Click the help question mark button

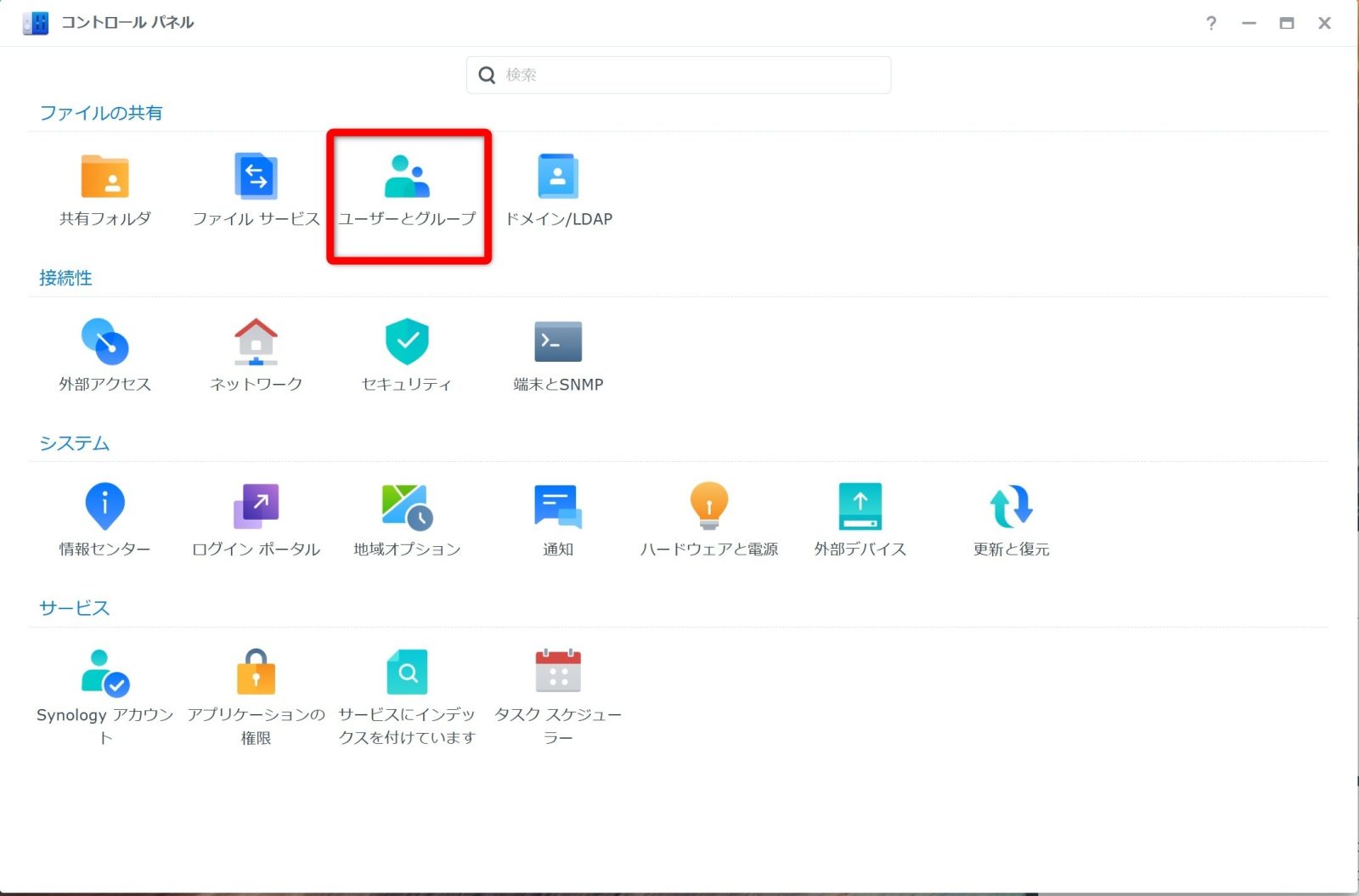[1211, 23]
